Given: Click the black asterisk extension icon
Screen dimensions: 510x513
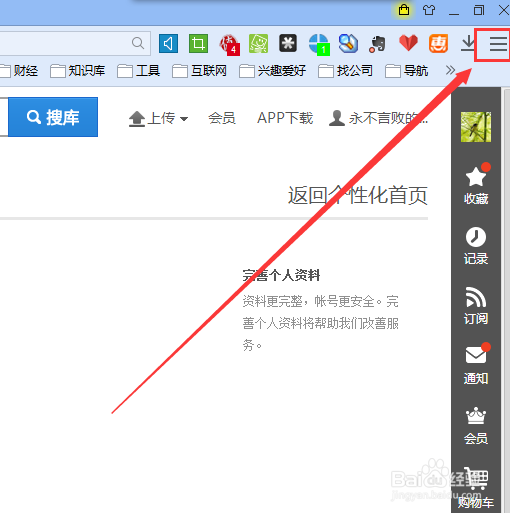Looking at the screenshot, I should click(x=288, y=43).
